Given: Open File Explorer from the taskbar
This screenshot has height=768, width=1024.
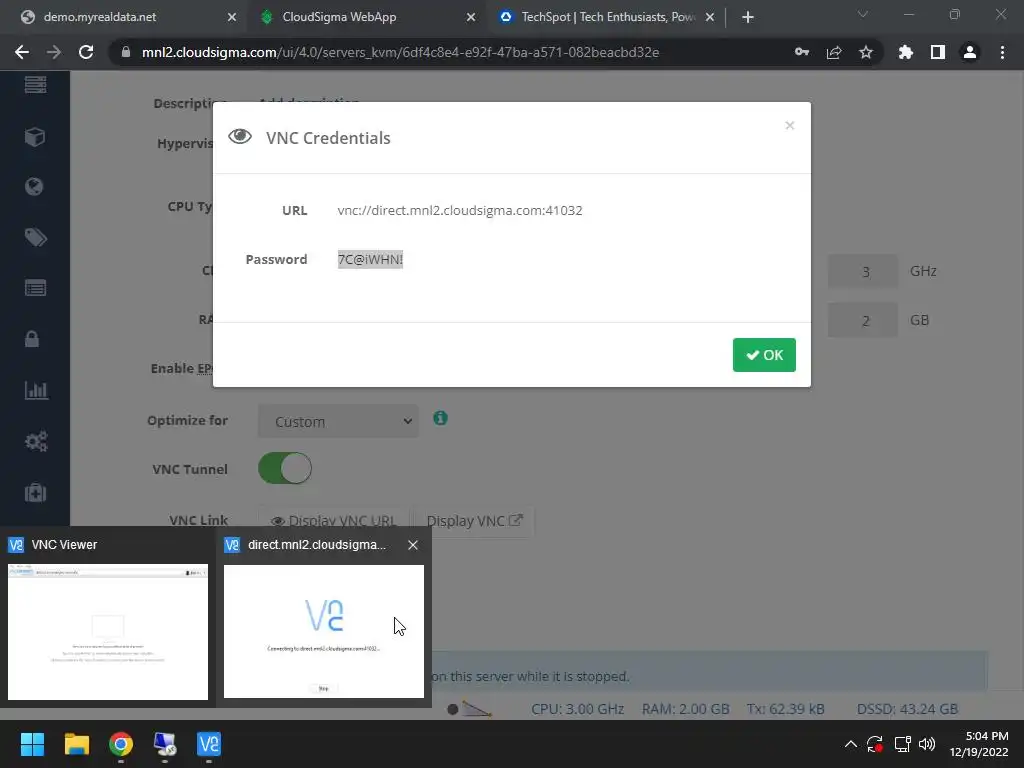Looking at the screenshot, I should pos(76,744).
